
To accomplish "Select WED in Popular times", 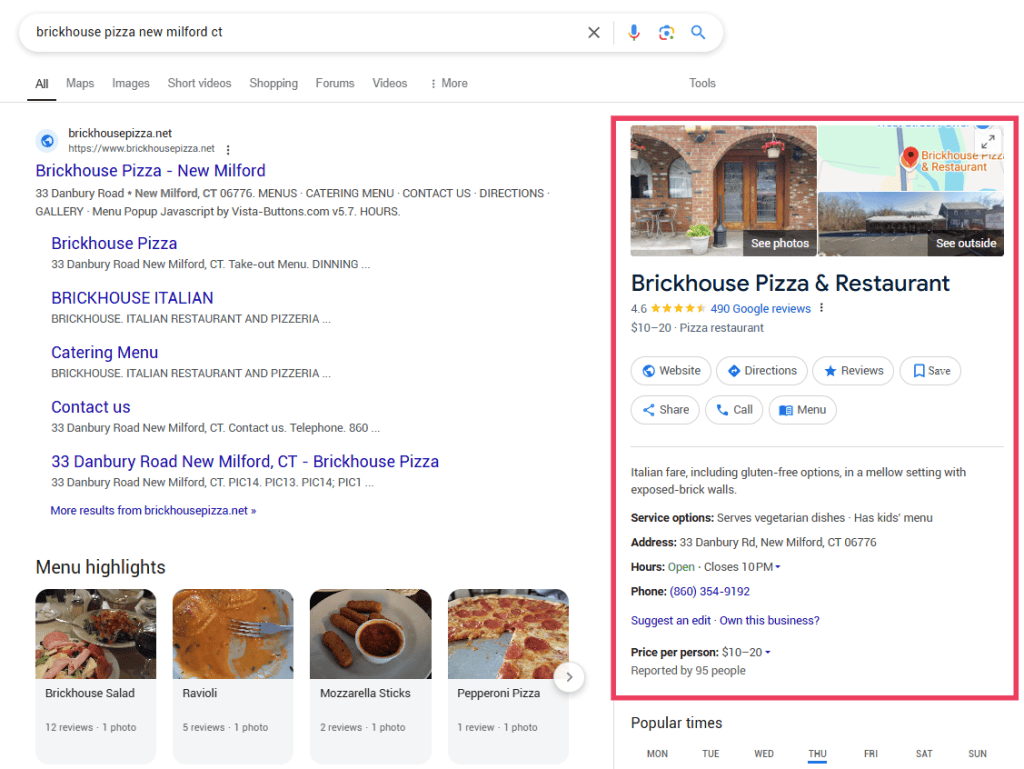I will pyautogui.click(x=763, y=754).
